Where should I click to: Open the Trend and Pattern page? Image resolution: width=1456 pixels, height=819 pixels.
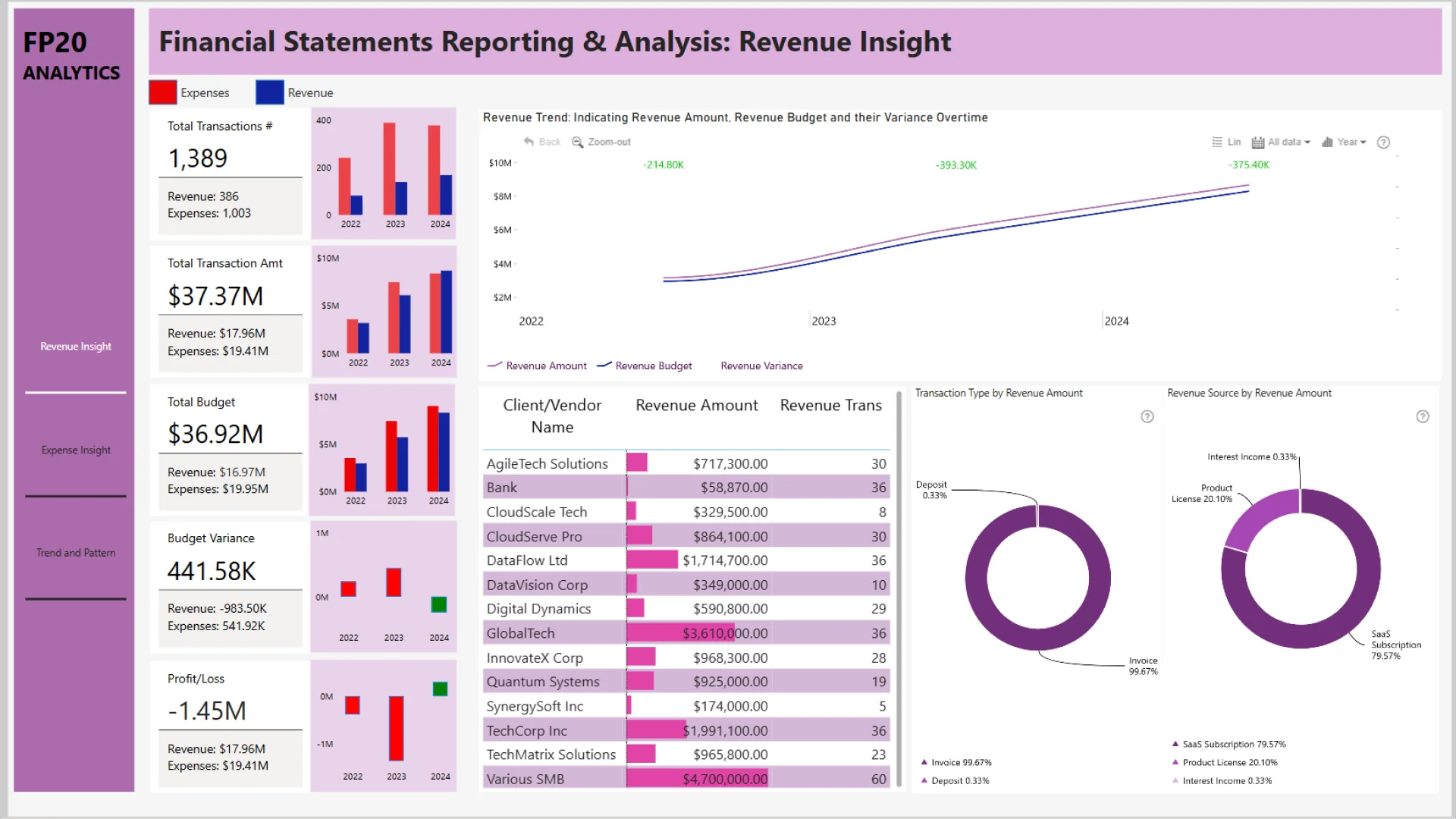76,553
